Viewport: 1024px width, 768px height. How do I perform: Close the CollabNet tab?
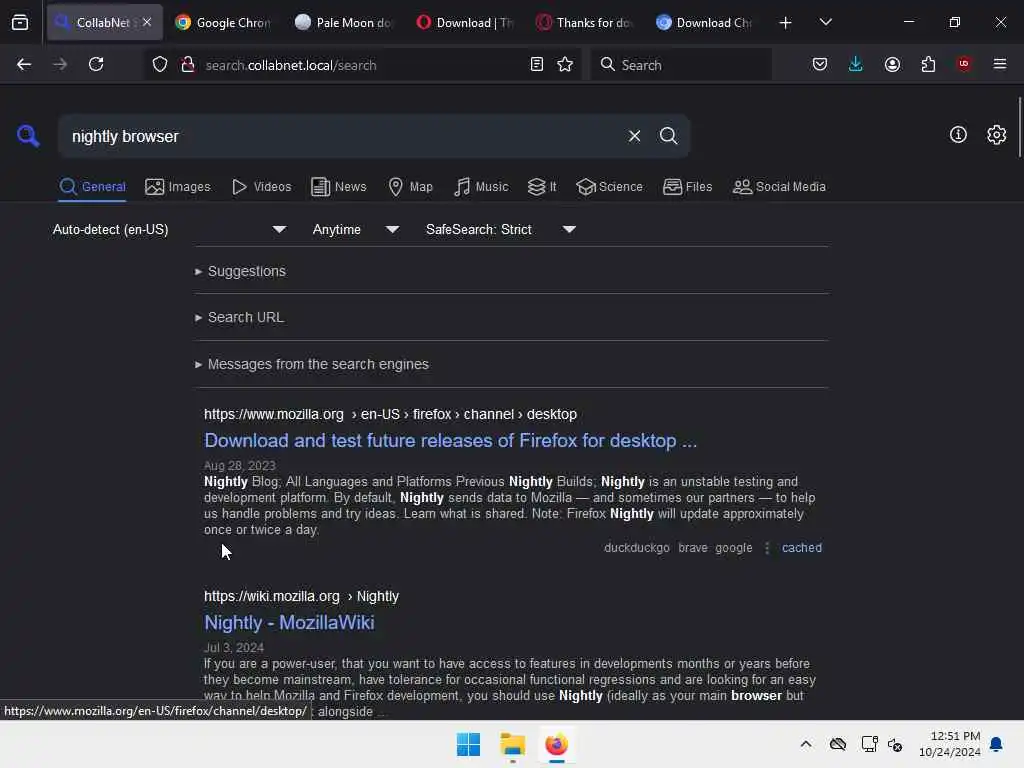[147, 22]
